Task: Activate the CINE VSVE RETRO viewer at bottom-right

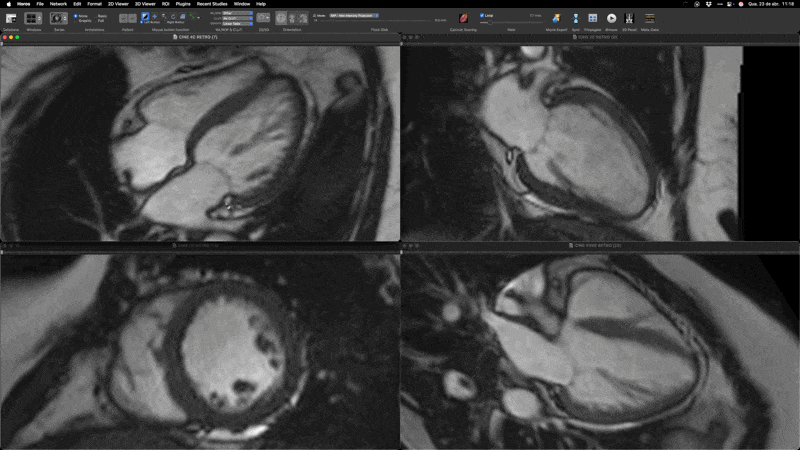Action: [x=600, y=352]
